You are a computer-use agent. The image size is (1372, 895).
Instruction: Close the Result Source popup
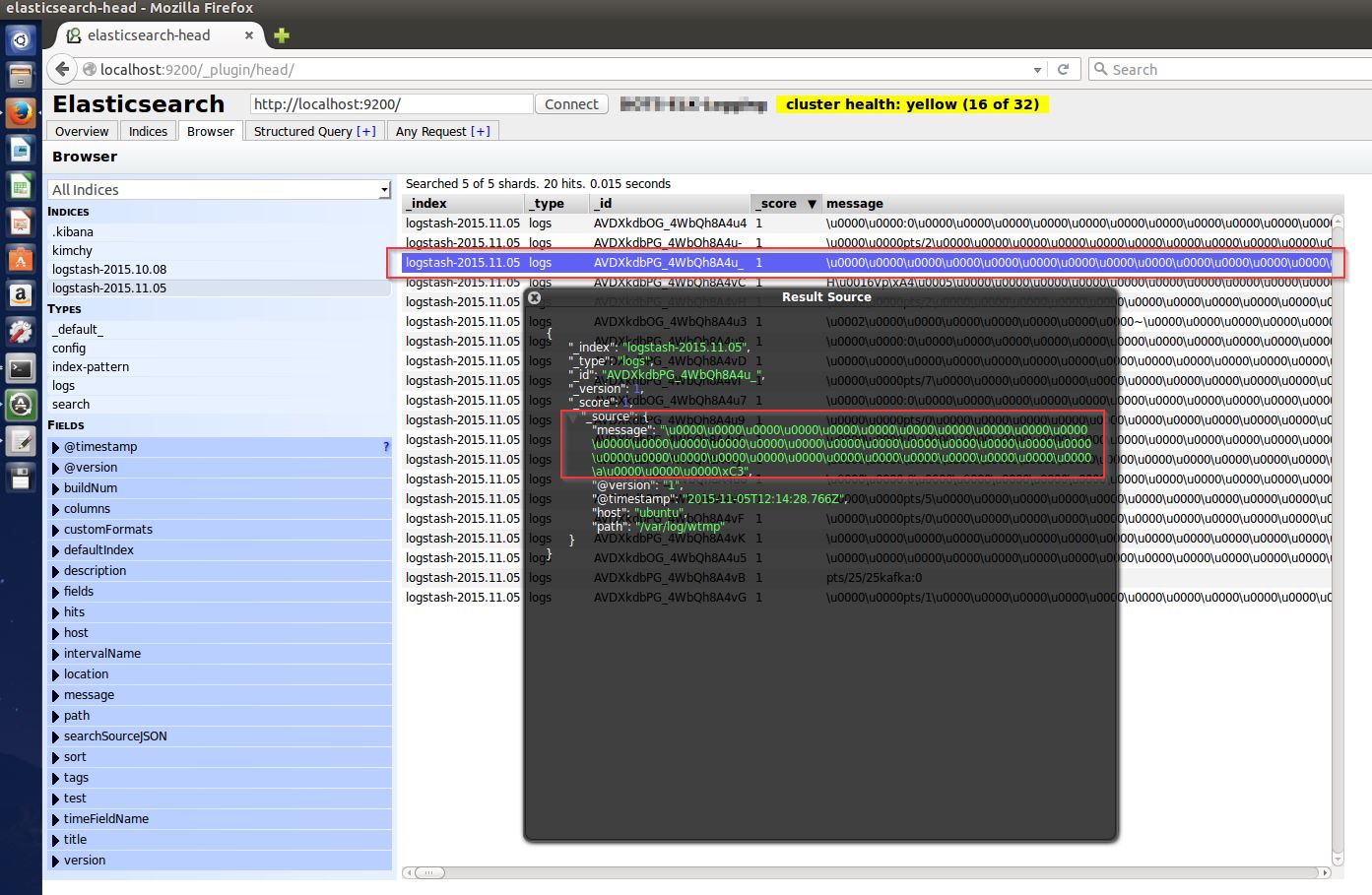[534, 296]
